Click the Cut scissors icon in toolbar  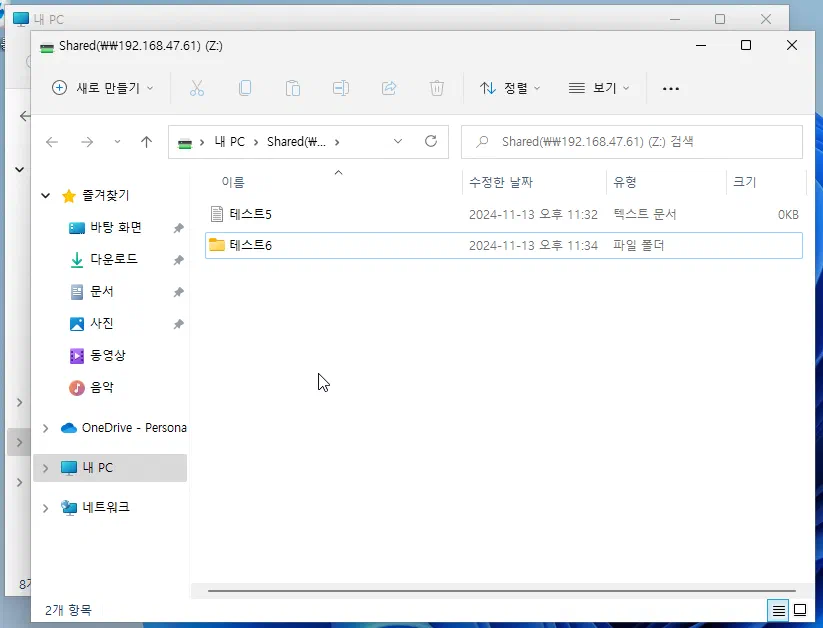point(196,88)
